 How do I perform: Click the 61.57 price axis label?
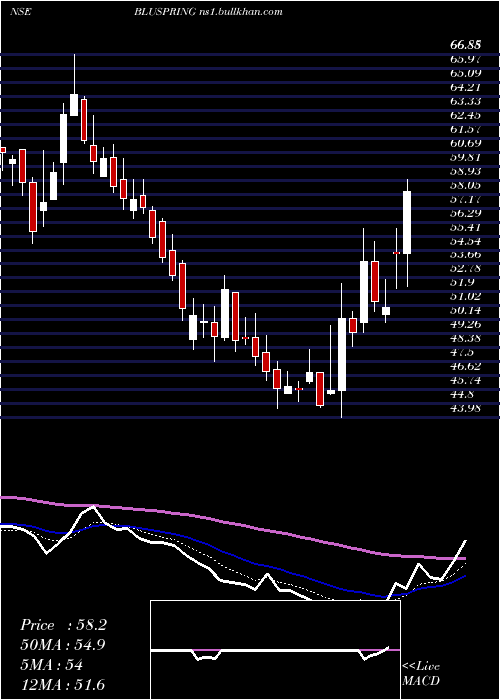pyautogui.click(x=466, y=129)
